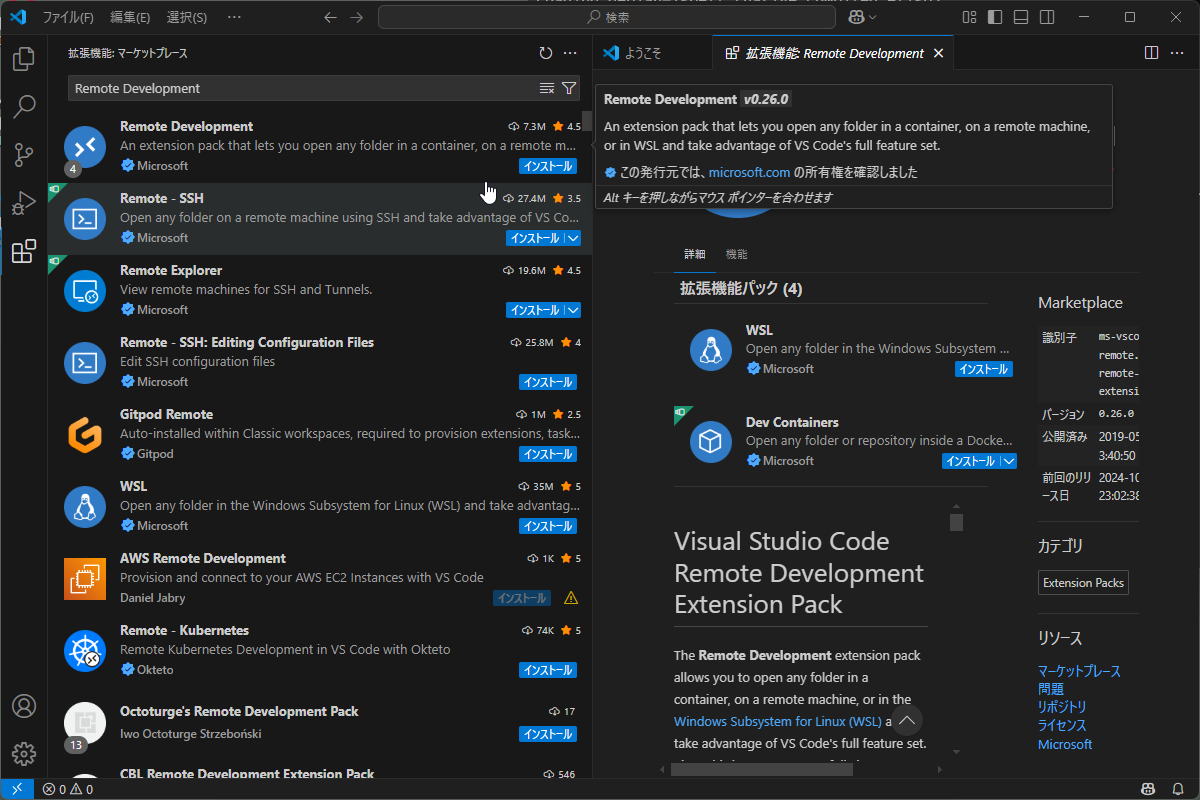Image resolution: width=1200 pixels, height=800 pixels.
Task: Select the Gitpod Remote extension icon
Action: click(85, 434)
